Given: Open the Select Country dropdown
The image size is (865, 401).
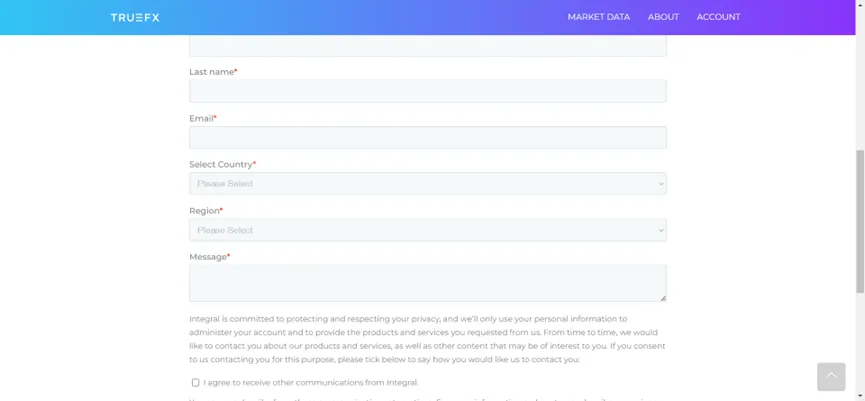Looking at the screenshot, I should pyautogui.click(x=428, y=184).
